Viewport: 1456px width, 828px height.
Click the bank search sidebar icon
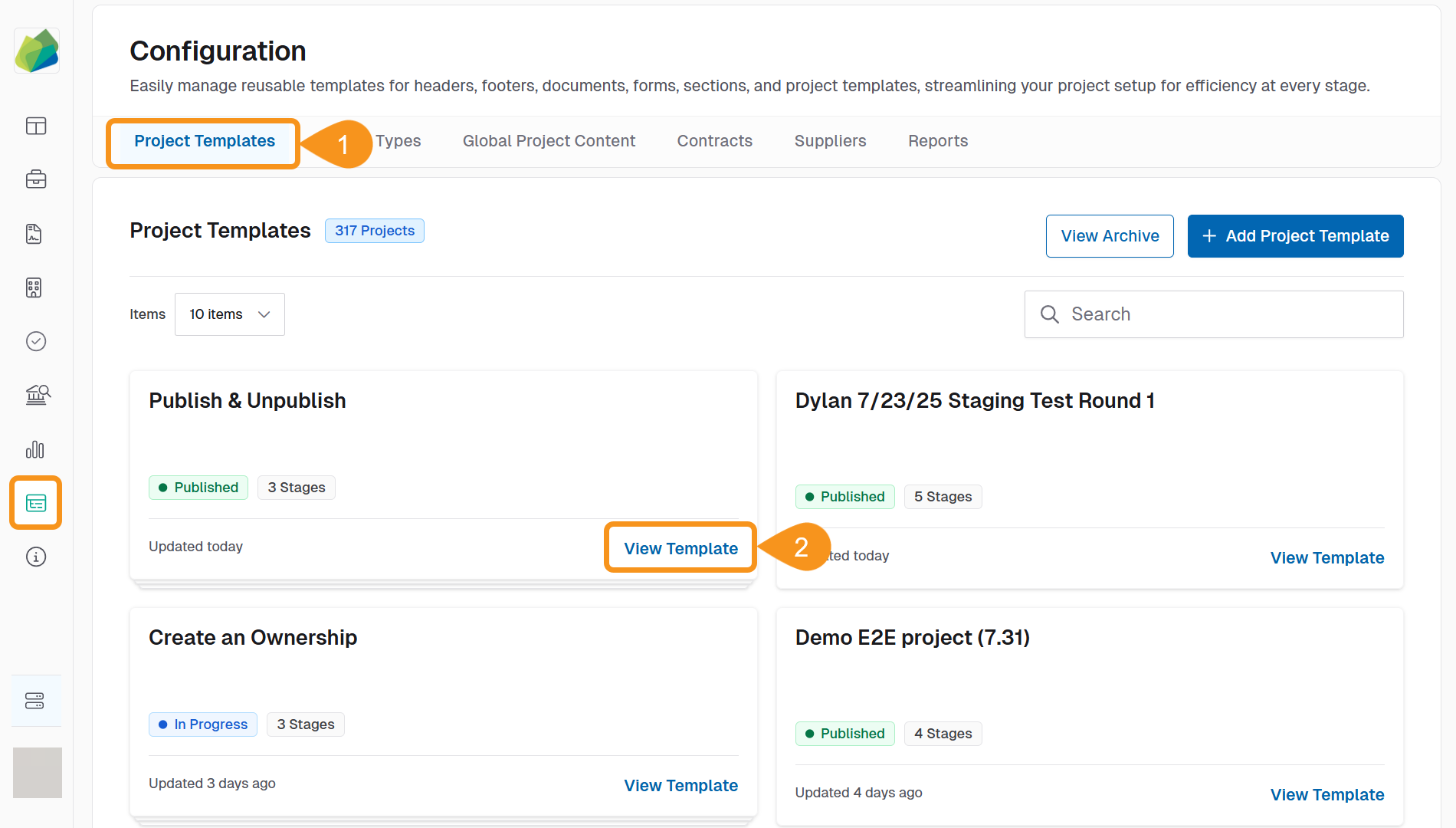click(x=37, y=395)
